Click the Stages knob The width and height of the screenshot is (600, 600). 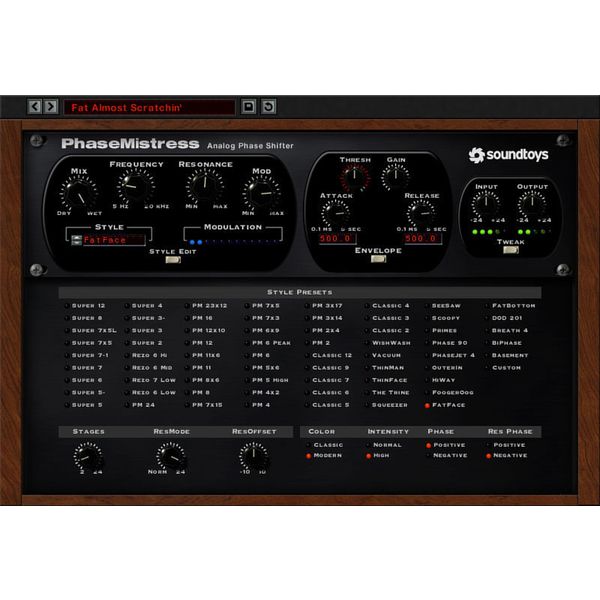[88, 456]
